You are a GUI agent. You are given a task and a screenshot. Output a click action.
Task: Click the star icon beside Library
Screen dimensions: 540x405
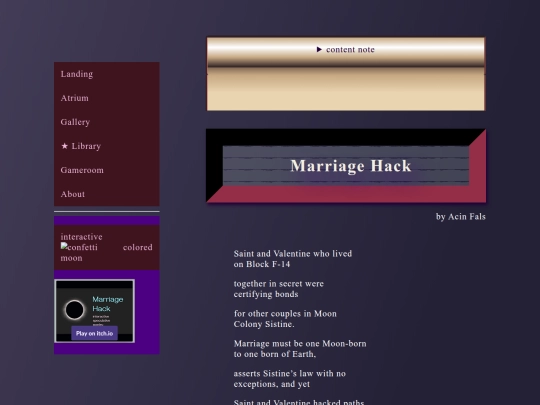point(64,146)
